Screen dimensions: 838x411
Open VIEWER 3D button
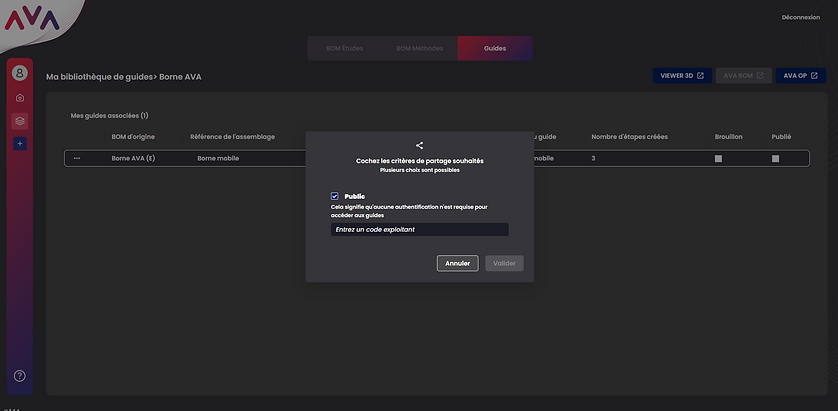pos(682,76)
